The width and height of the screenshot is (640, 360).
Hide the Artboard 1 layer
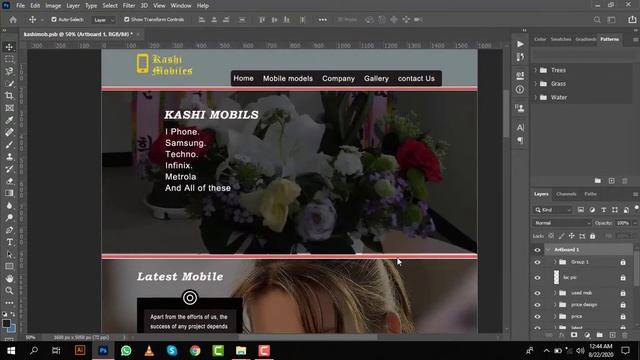coord(538,250)
